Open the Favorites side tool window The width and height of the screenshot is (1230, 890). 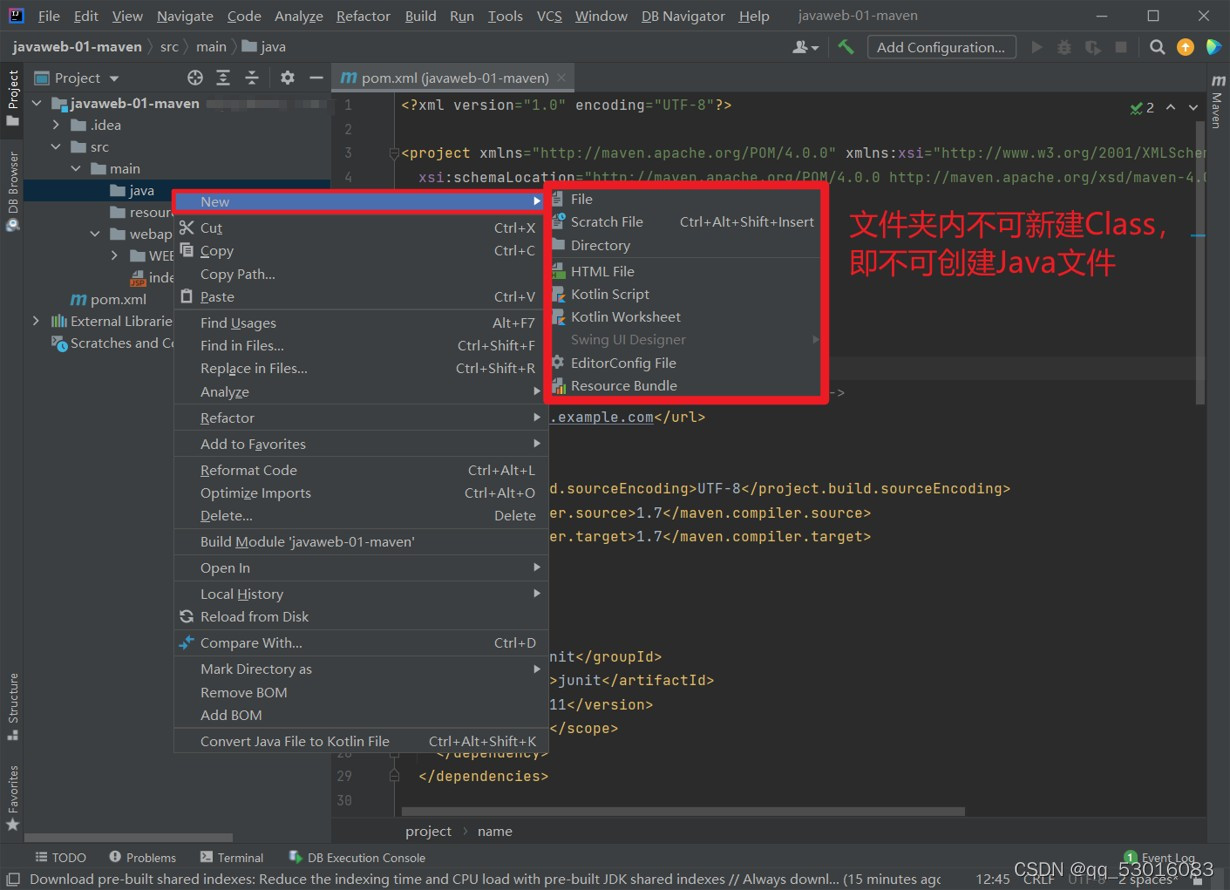coord(13,798)
